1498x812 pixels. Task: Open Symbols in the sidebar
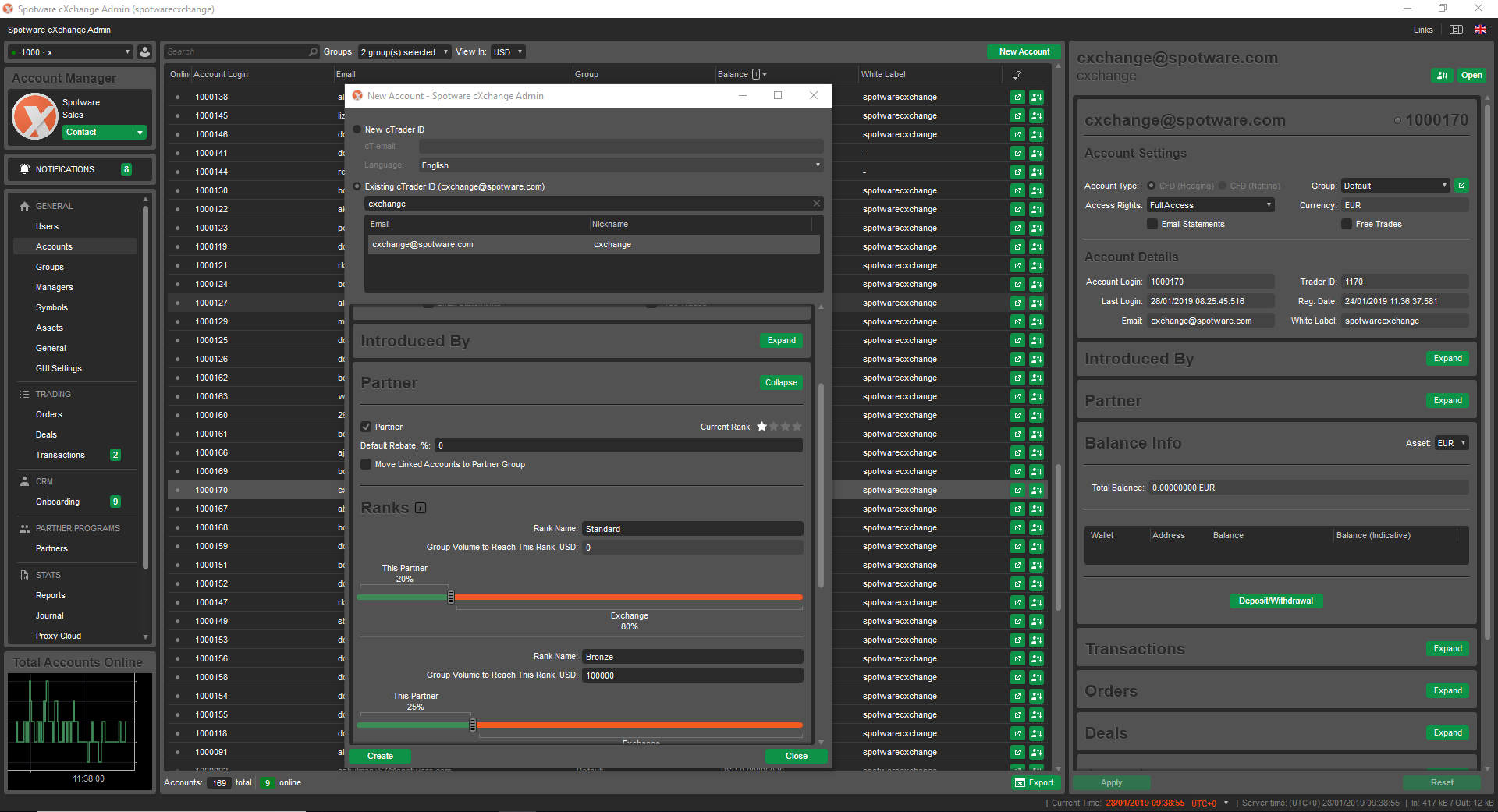(x=51, y=307)
